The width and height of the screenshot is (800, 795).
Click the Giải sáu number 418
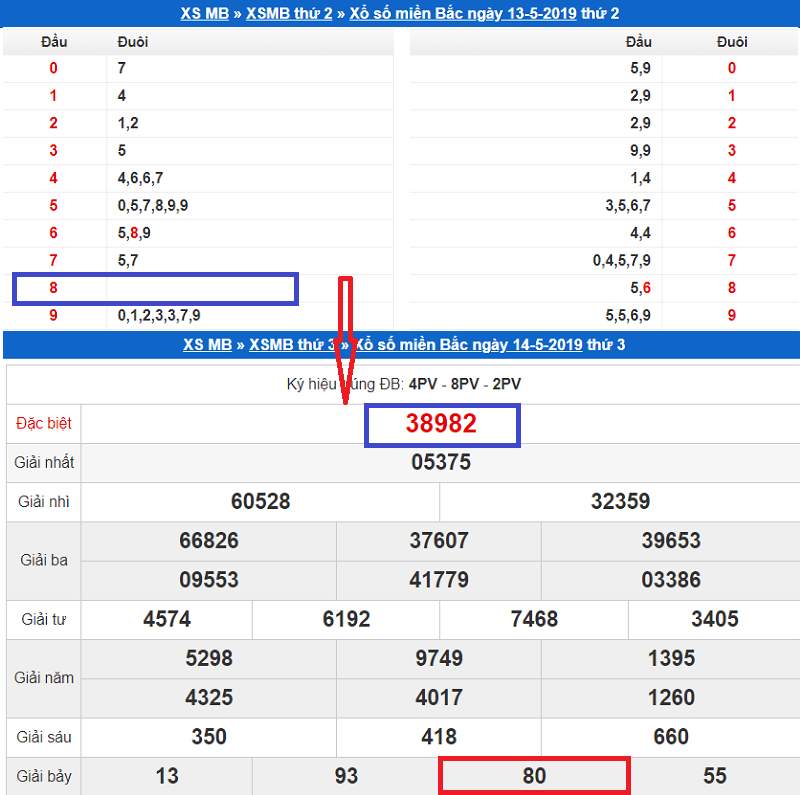(x=439, y=737)
